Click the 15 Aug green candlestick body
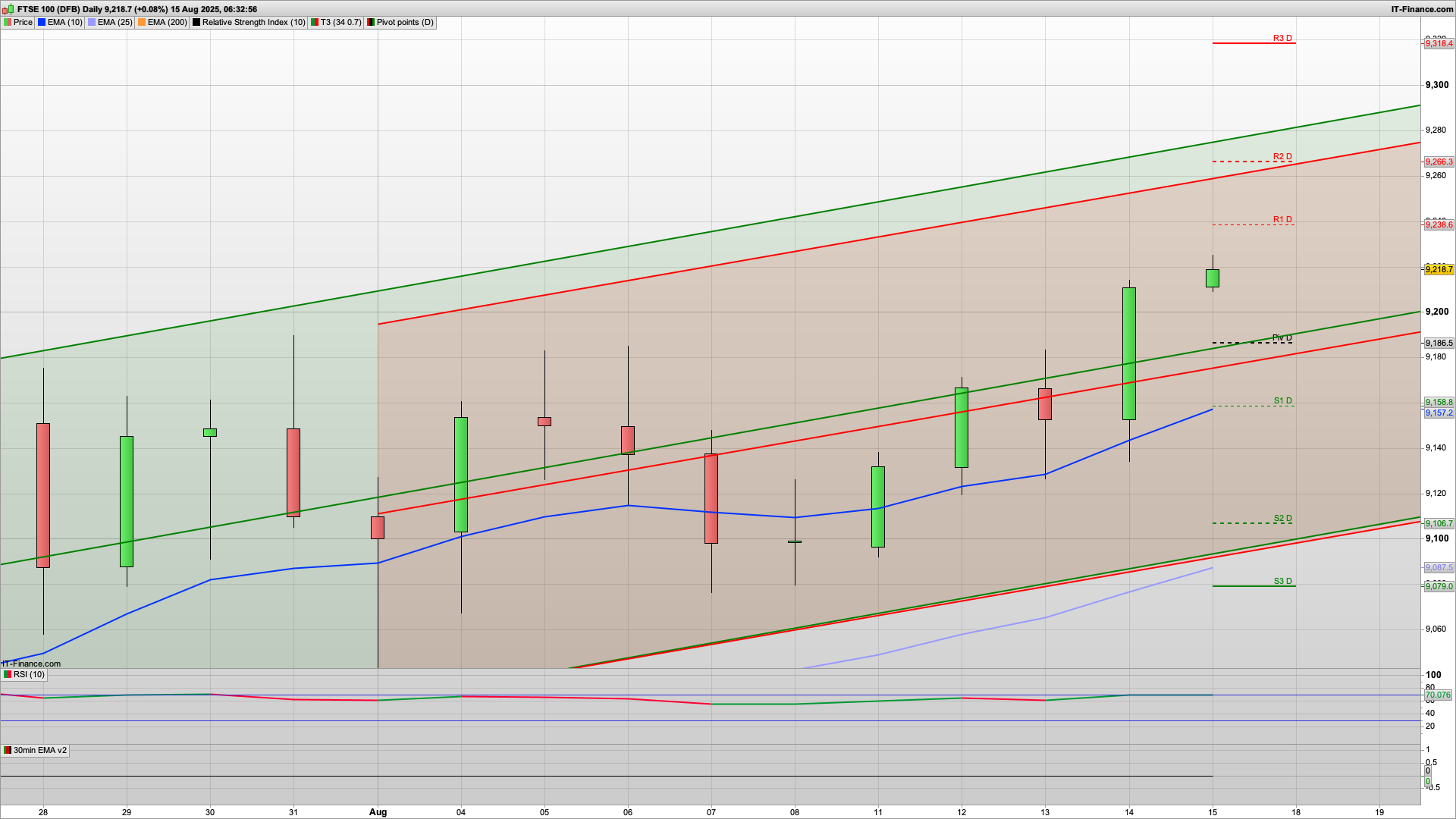The height and width of the screenshot is (819, 1456). [x=1213, y=278]
